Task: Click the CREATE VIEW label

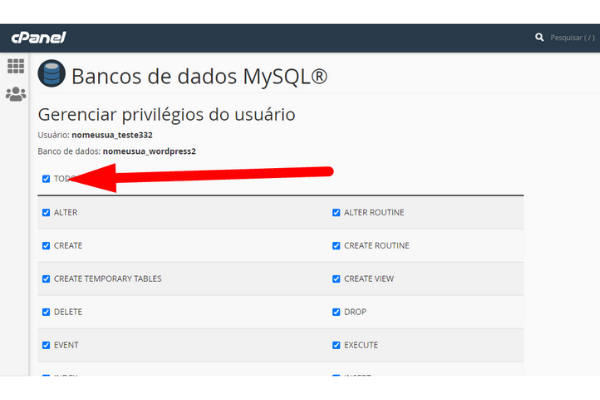Action: coord(369,279)
